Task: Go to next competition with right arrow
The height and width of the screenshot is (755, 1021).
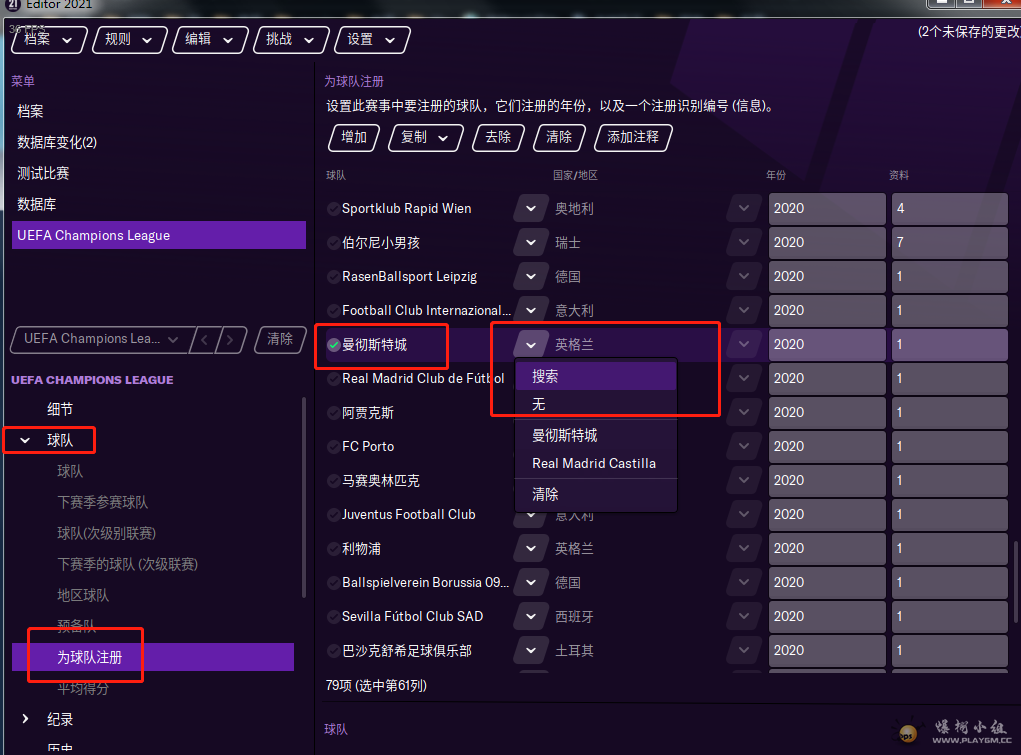Action: [230, 339]
